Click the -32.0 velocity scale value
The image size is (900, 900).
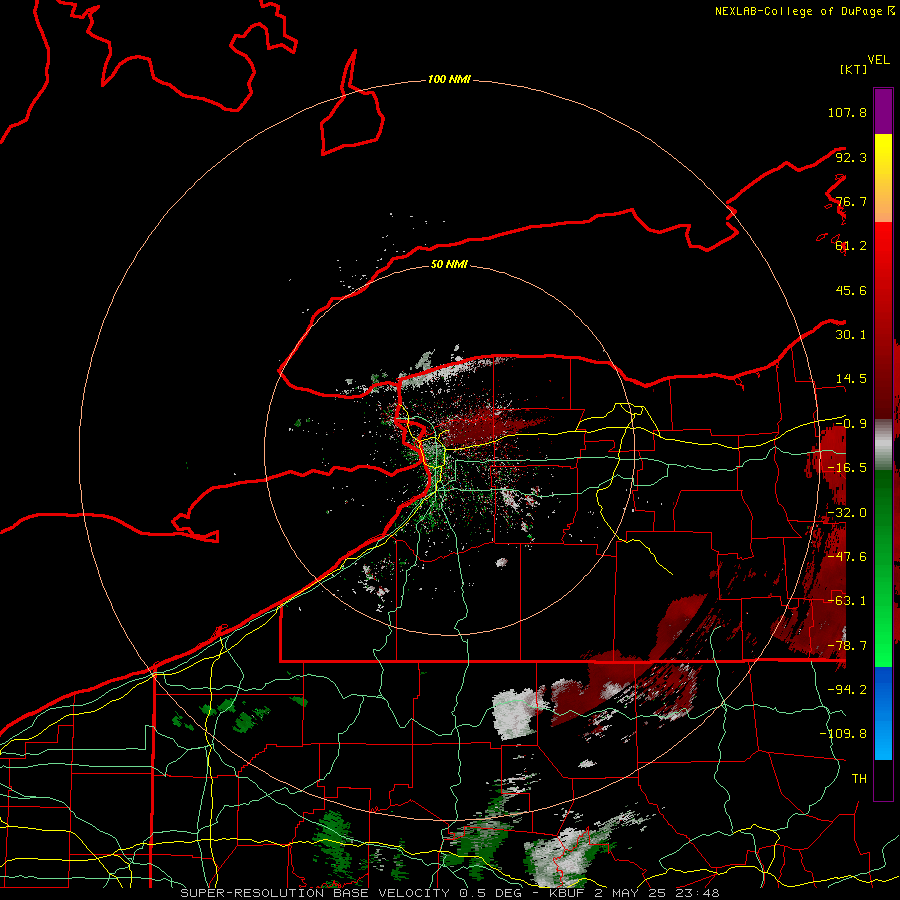[847, 513]
